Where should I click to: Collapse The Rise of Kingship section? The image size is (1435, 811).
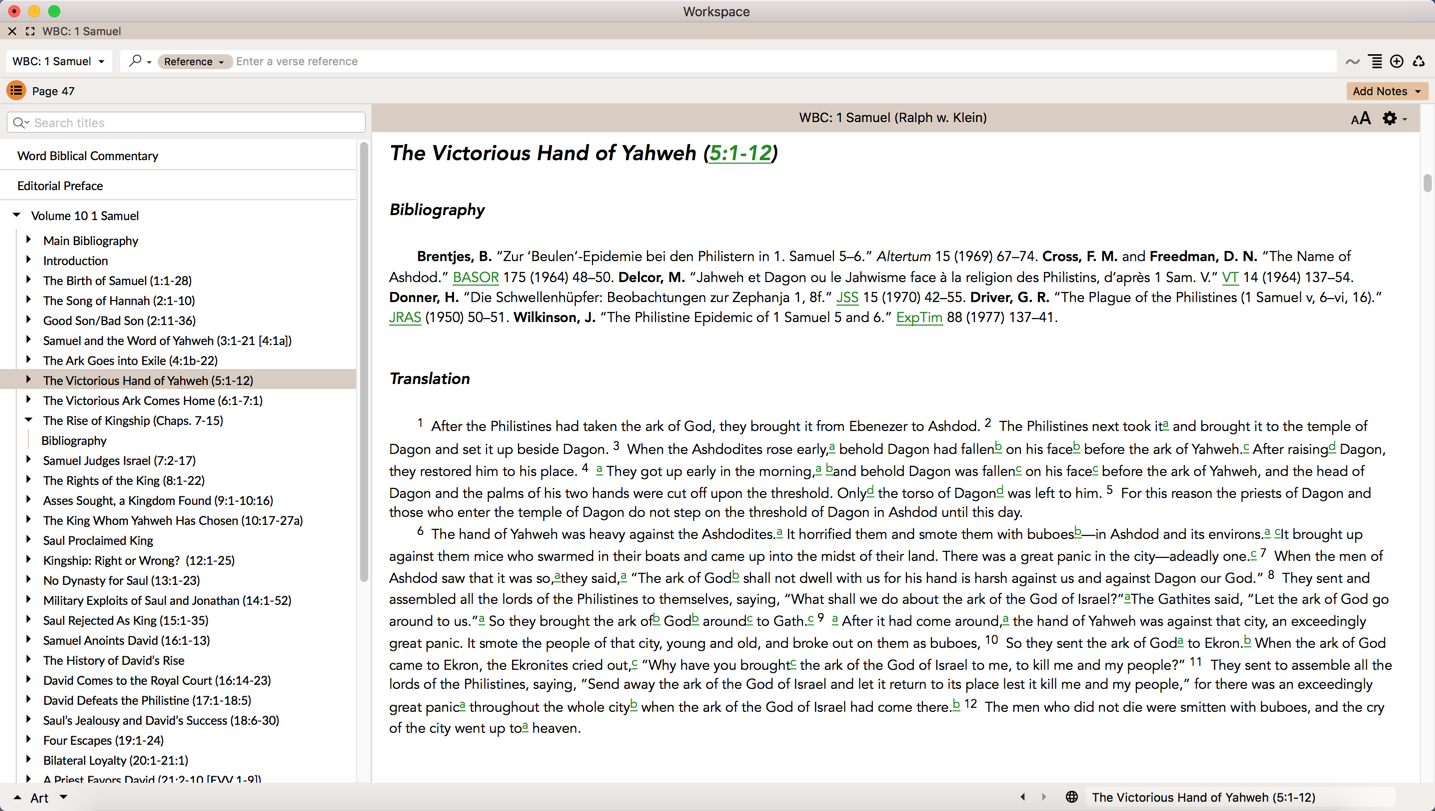point(29,420)
